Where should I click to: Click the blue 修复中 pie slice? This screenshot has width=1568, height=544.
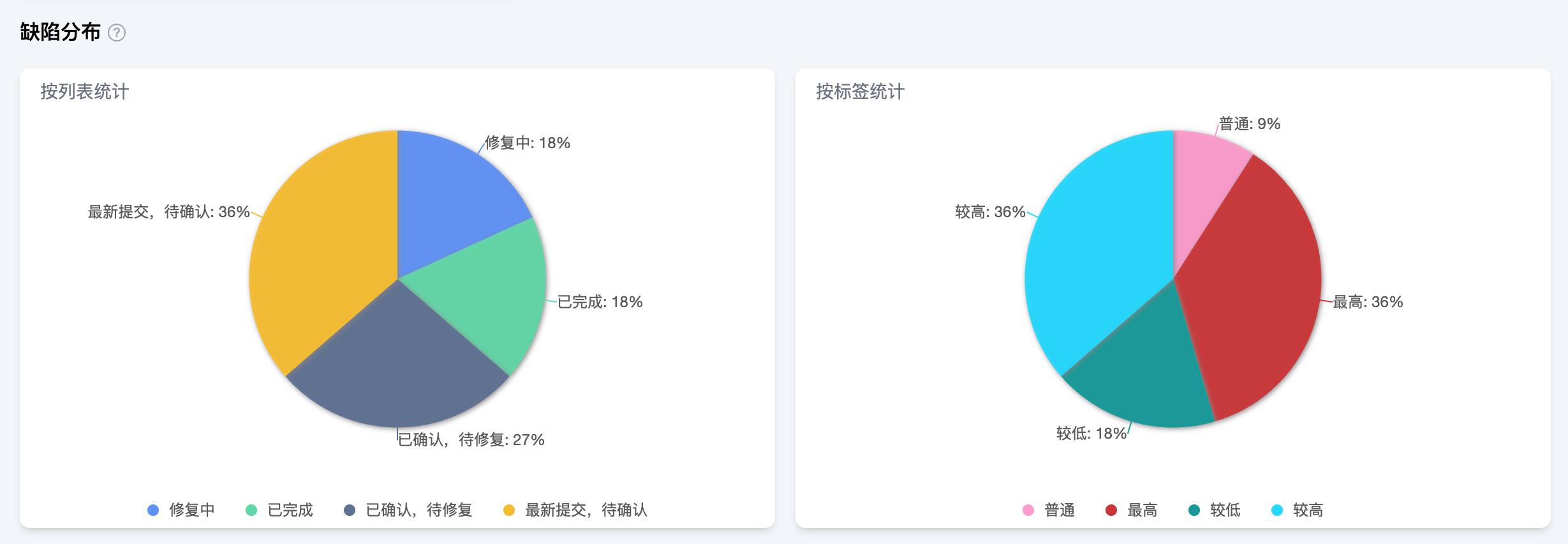[453, 198]
